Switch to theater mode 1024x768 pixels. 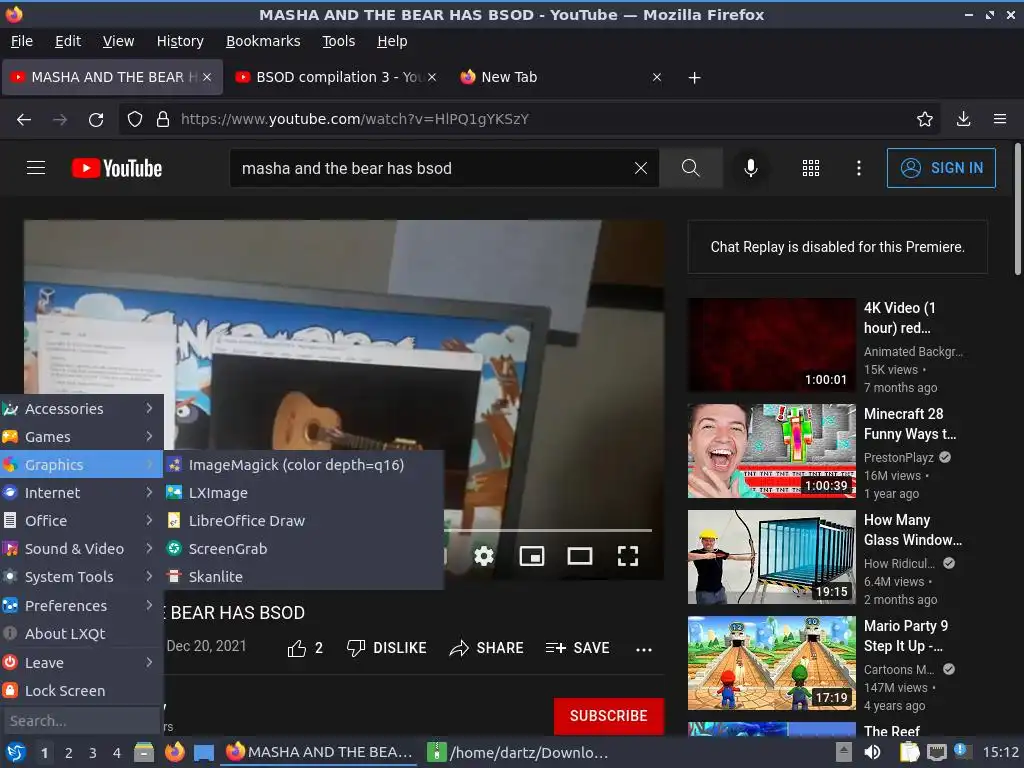(580, 556)
